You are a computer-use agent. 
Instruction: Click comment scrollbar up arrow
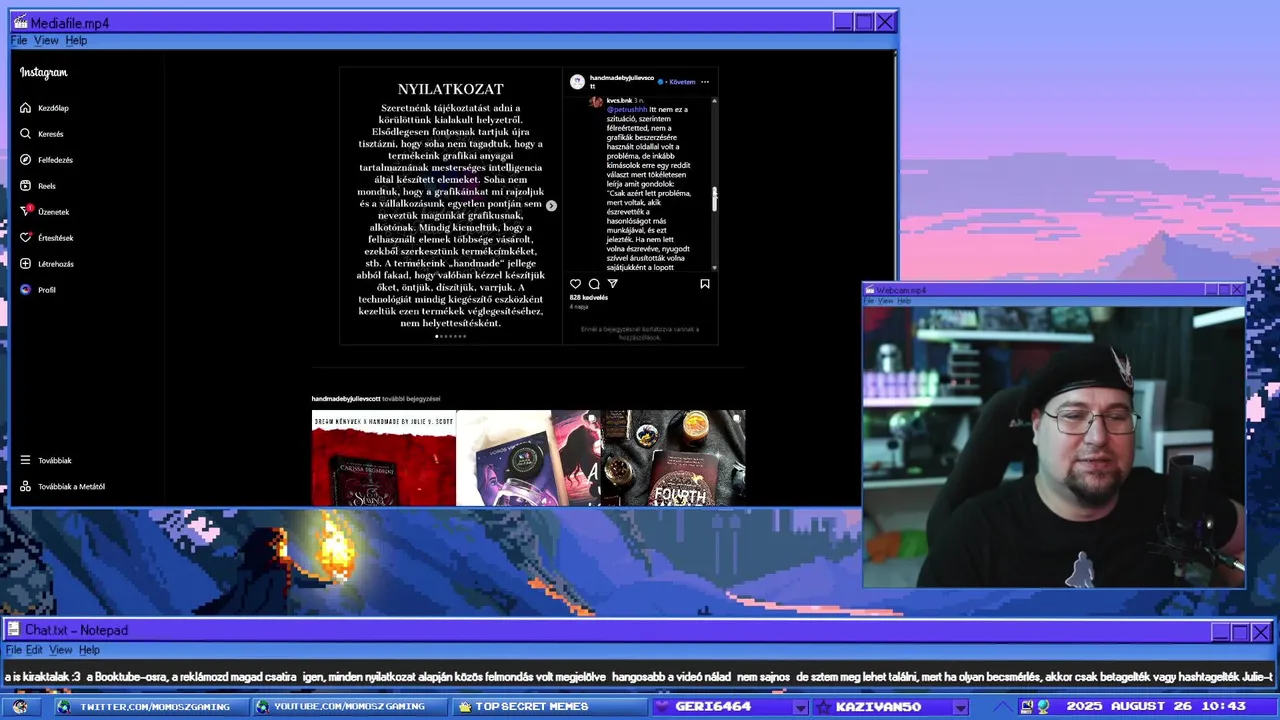(x=714, y=100)
